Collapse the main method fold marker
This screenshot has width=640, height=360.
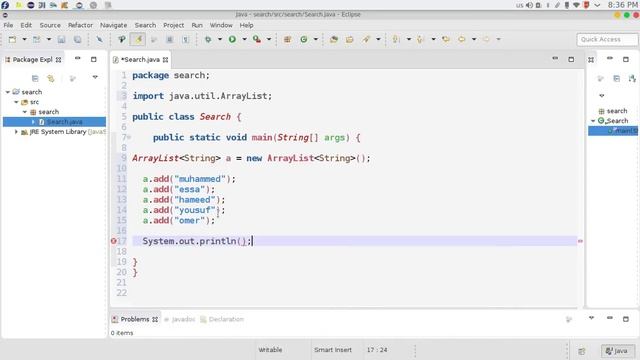coord(129,137)
